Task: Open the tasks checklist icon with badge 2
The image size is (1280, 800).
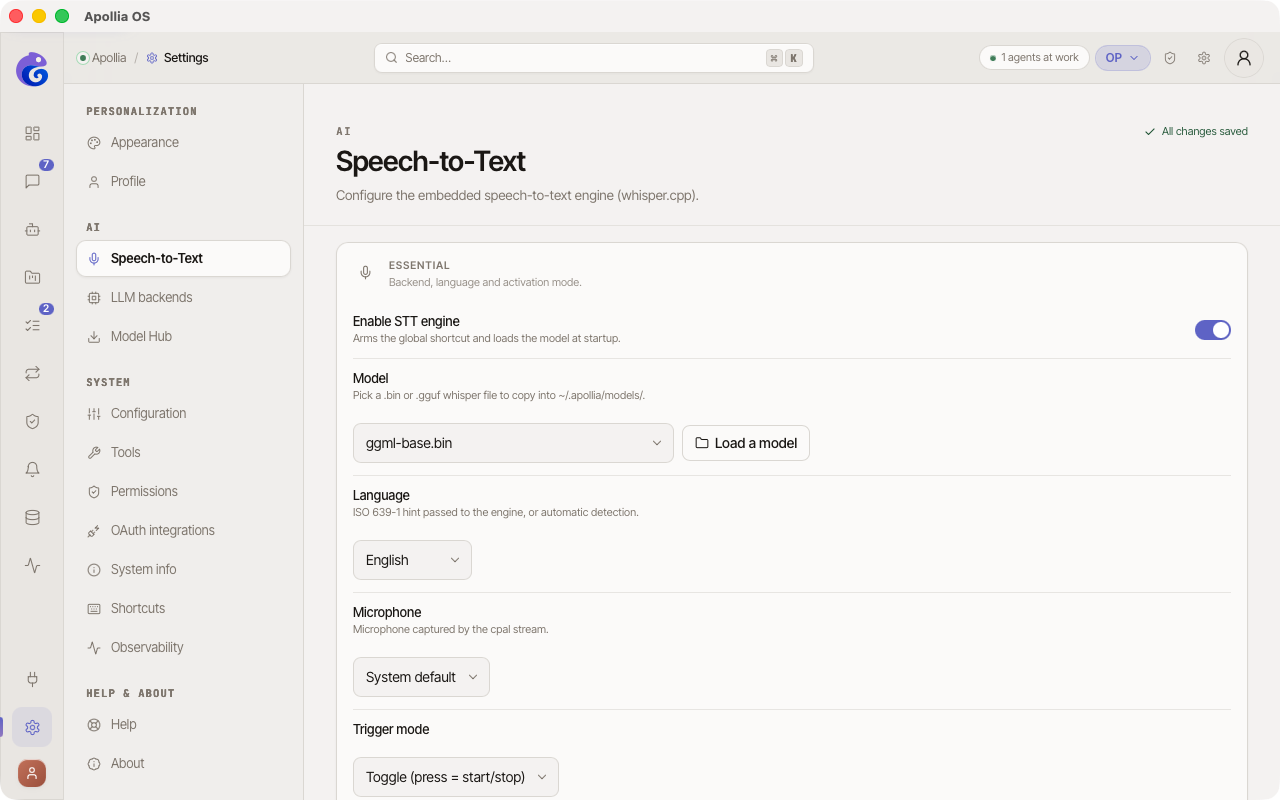Action: (32, 325)
